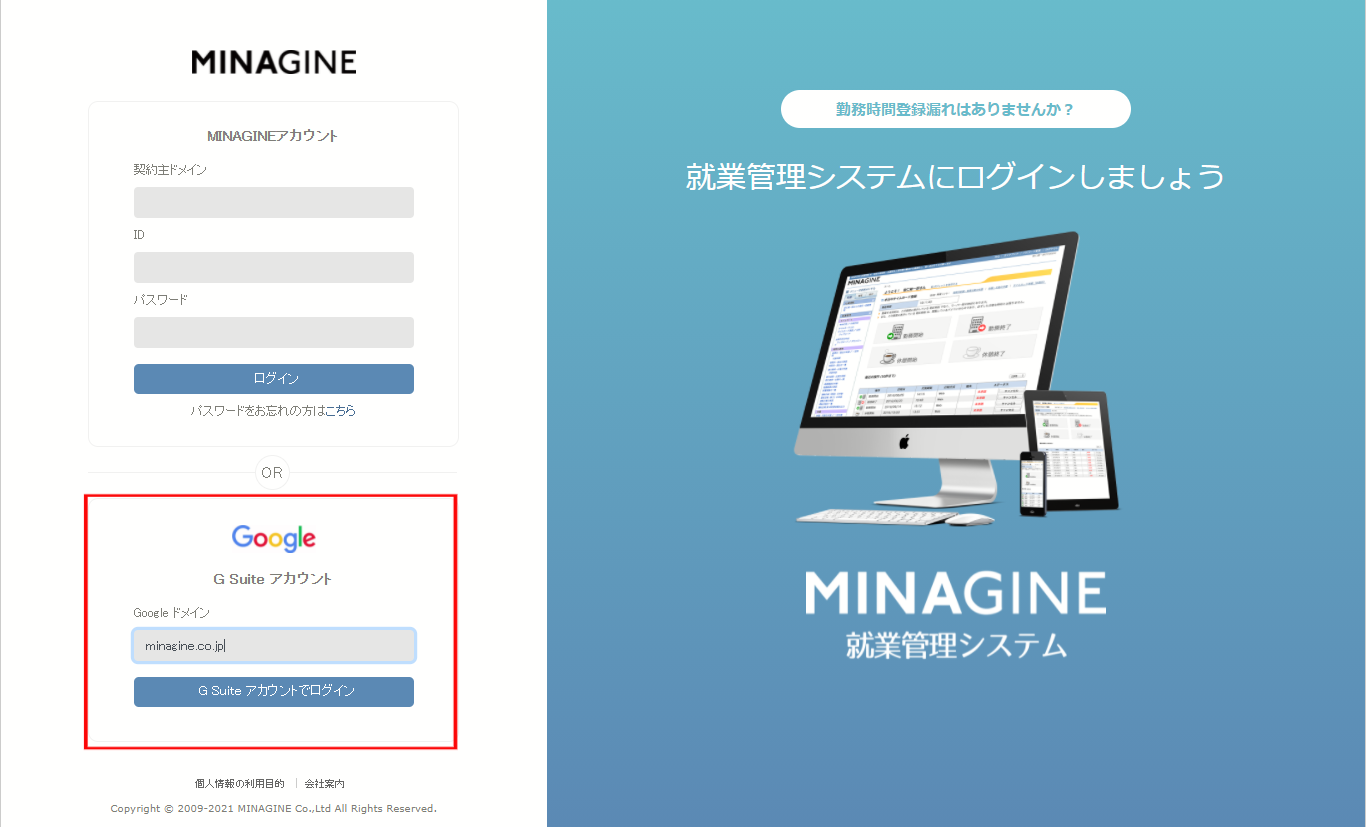
Task: Click the Google logo
Action: coord(274,538)
